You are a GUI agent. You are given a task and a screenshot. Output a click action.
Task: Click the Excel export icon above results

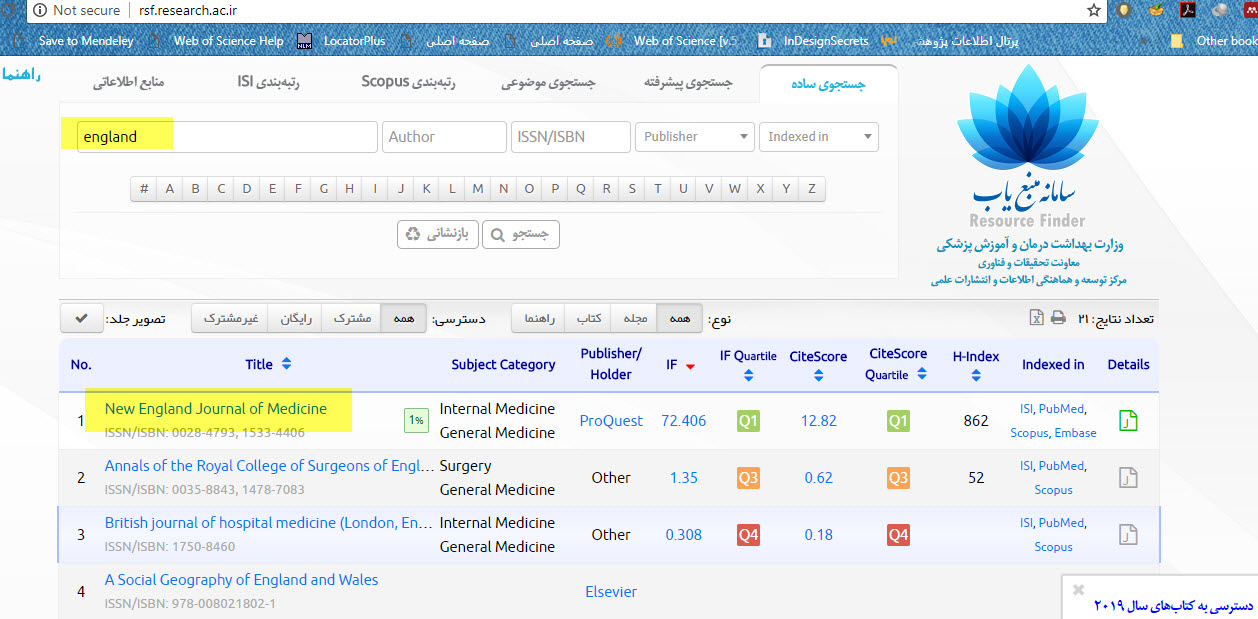(1037, 318)
